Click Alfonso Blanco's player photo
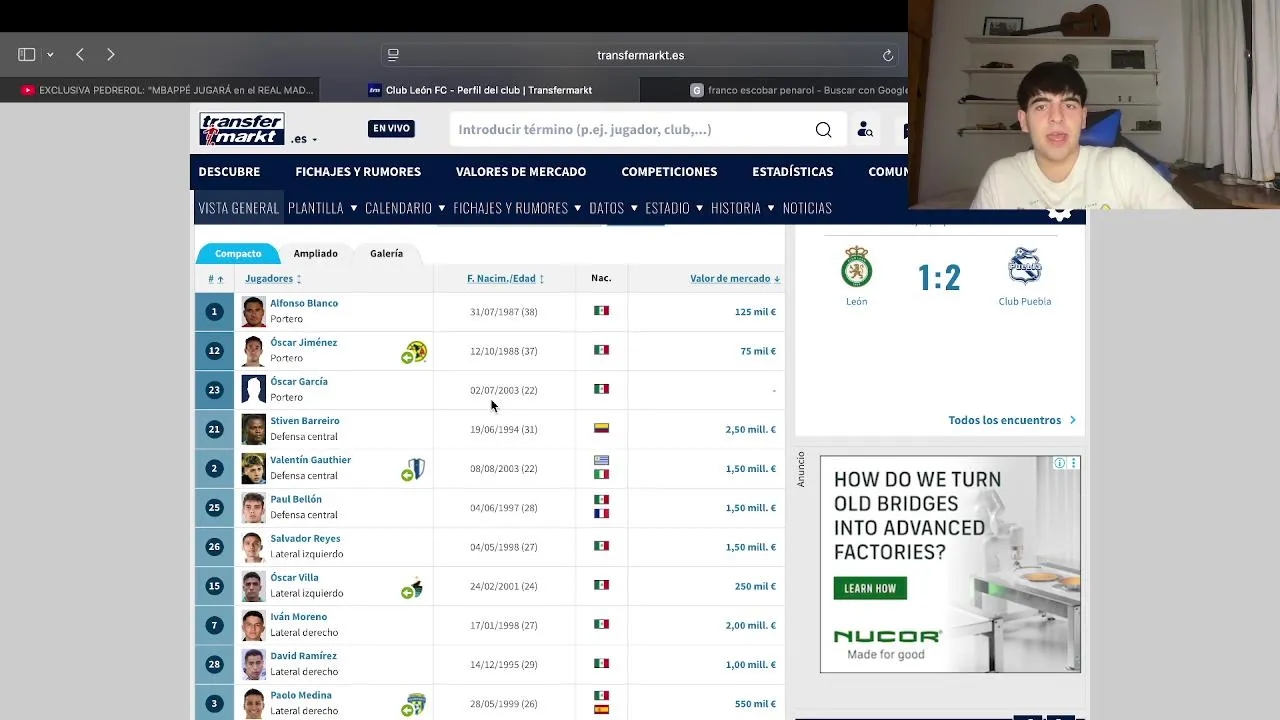Screen dimensions: 1280x720 (x=253, y=311)
